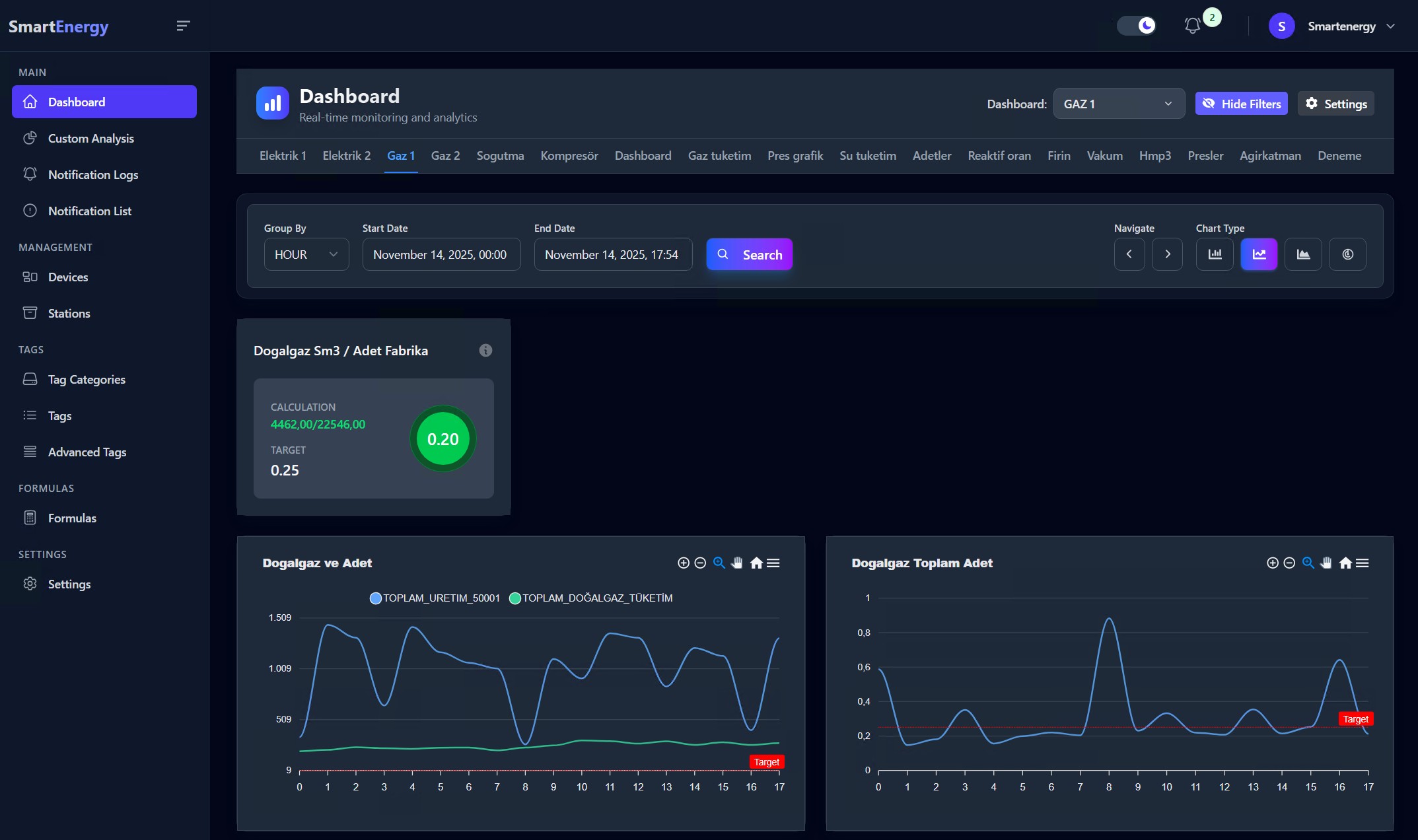Click the info icon on Dogalgaz Sm3 widget
The width and height of the screenshot is (1418, 840).
[x=485, y=350]
